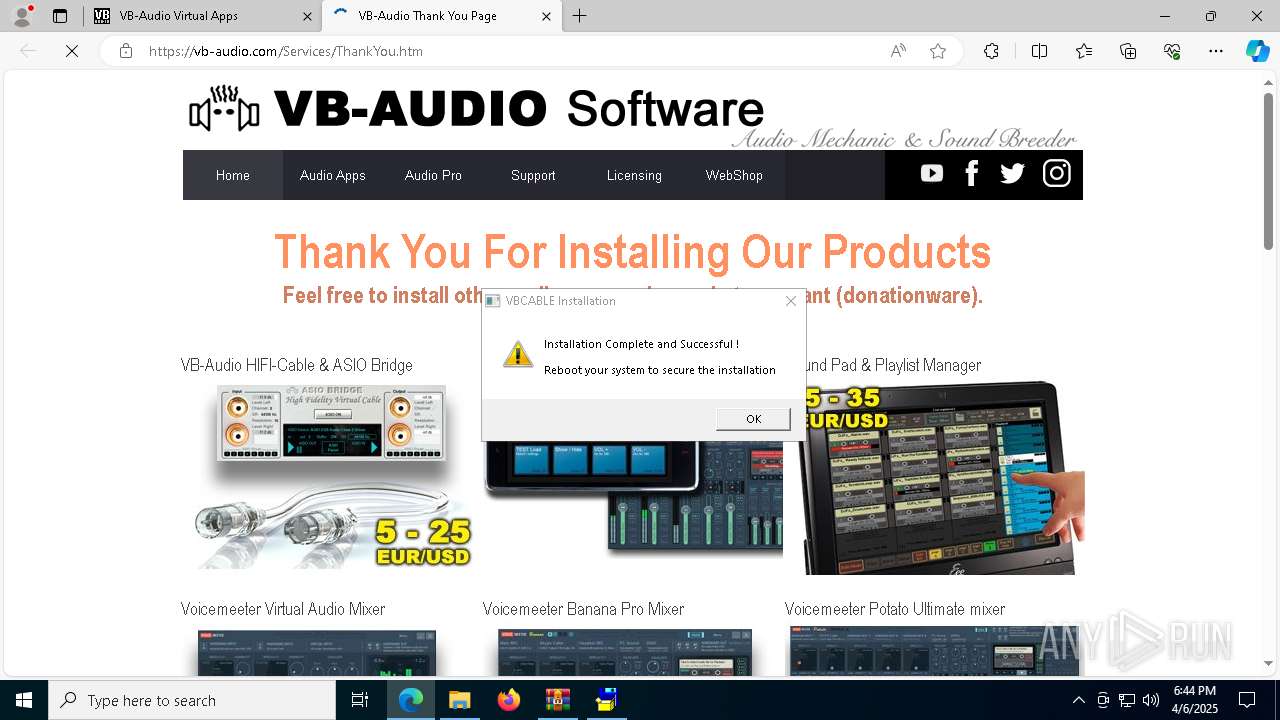1280x720 pixels.
Task: Open Licensing navigation item
Action: (x=634, y=175)
